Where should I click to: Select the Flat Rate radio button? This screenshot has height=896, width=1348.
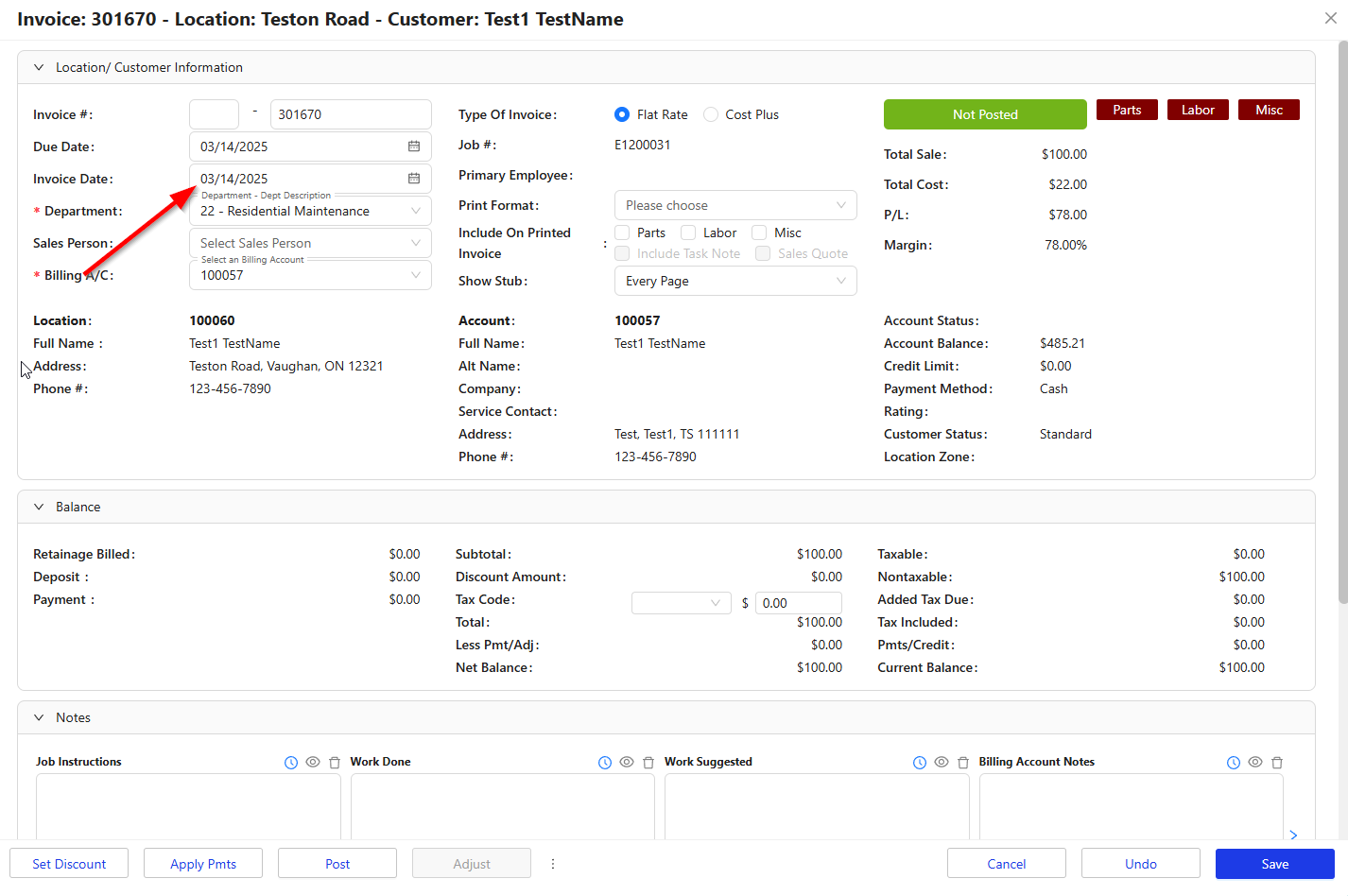point(622,114)
